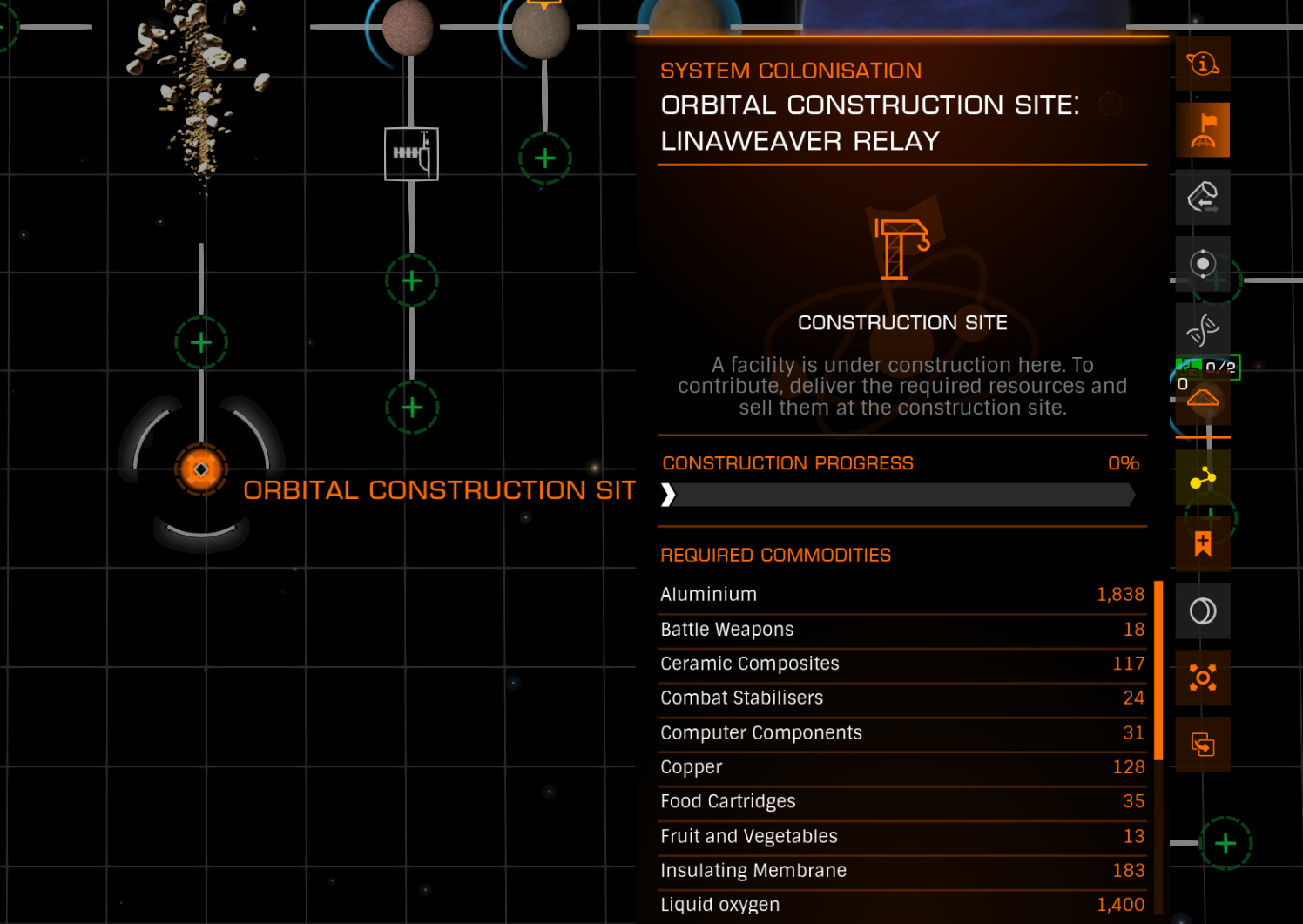Click plus slot above the construction site marker
This screenshot has height=924, width=1303.
coord(201,342)
